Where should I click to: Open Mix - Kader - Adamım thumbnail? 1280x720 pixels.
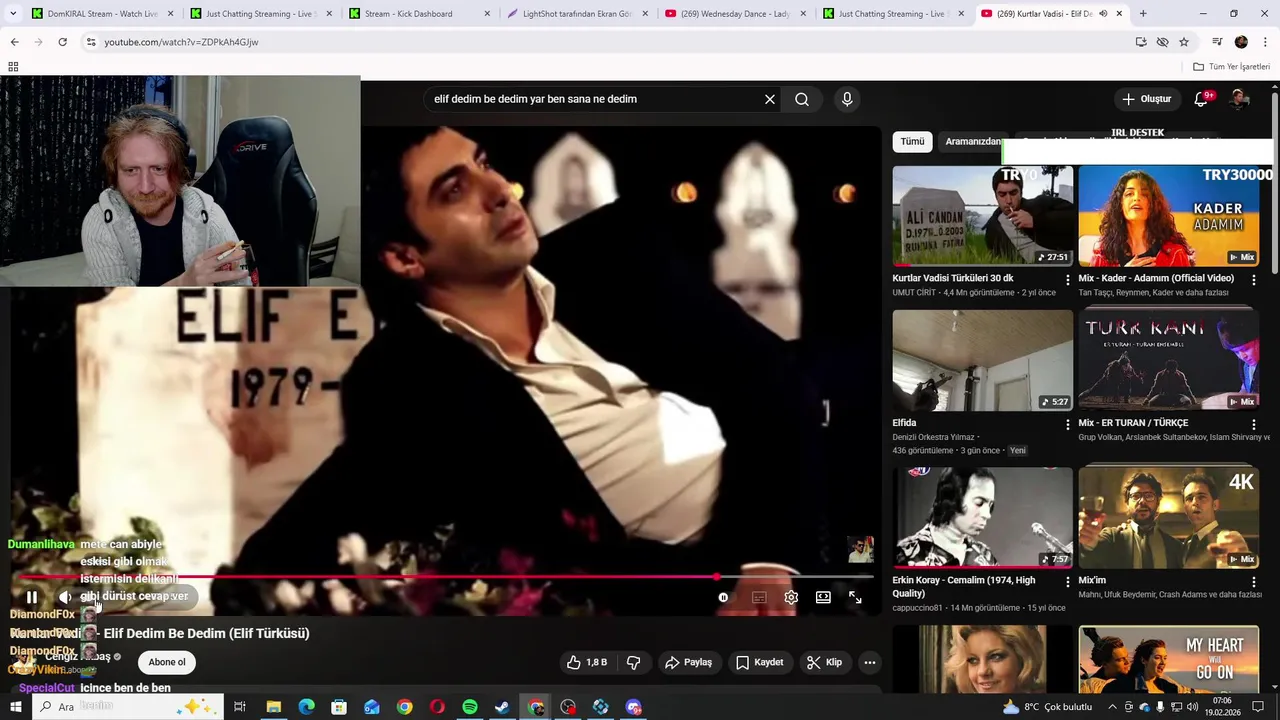1168,215
